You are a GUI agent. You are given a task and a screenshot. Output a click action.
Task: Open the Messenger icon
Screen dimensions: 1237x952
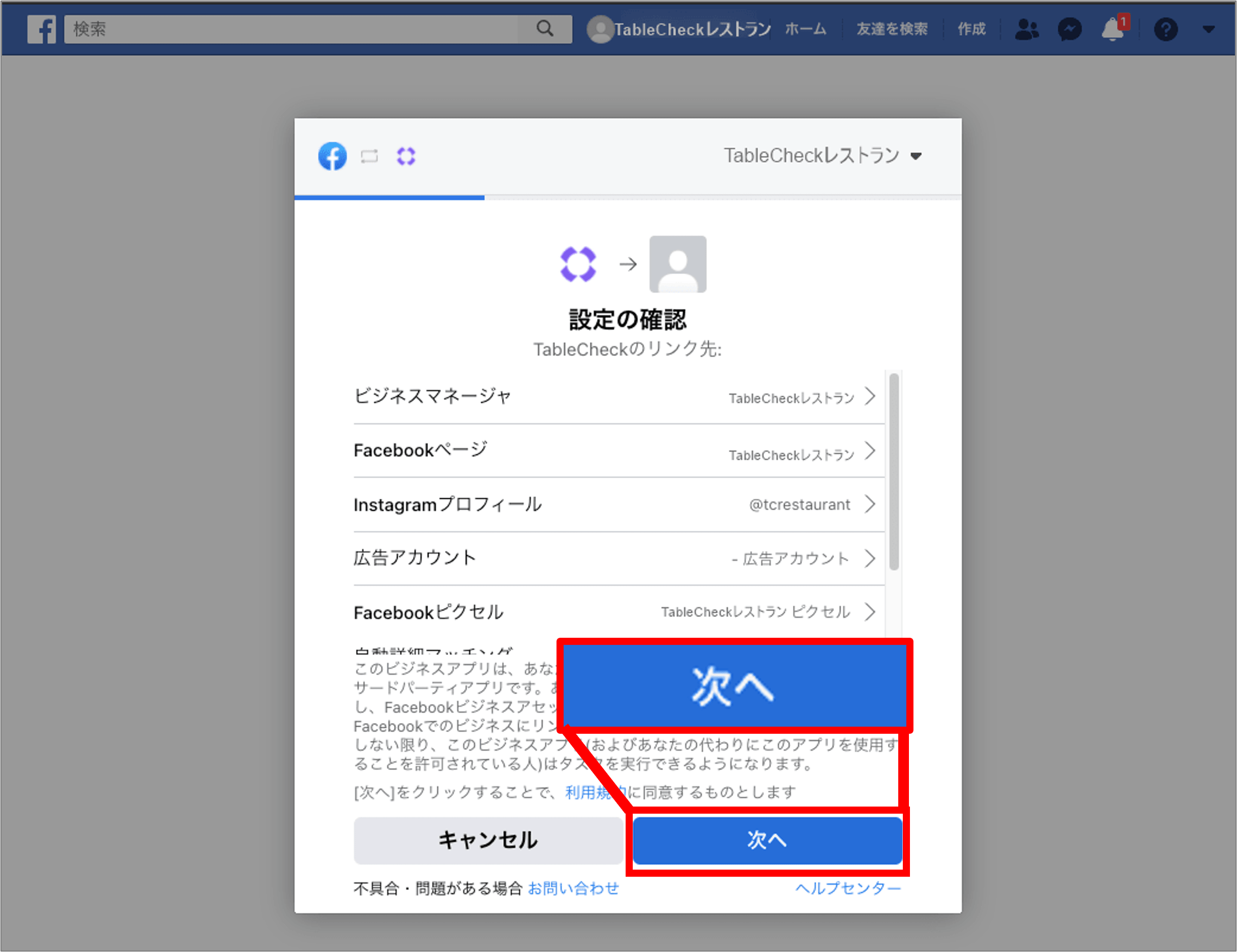tap(1069, 29)
